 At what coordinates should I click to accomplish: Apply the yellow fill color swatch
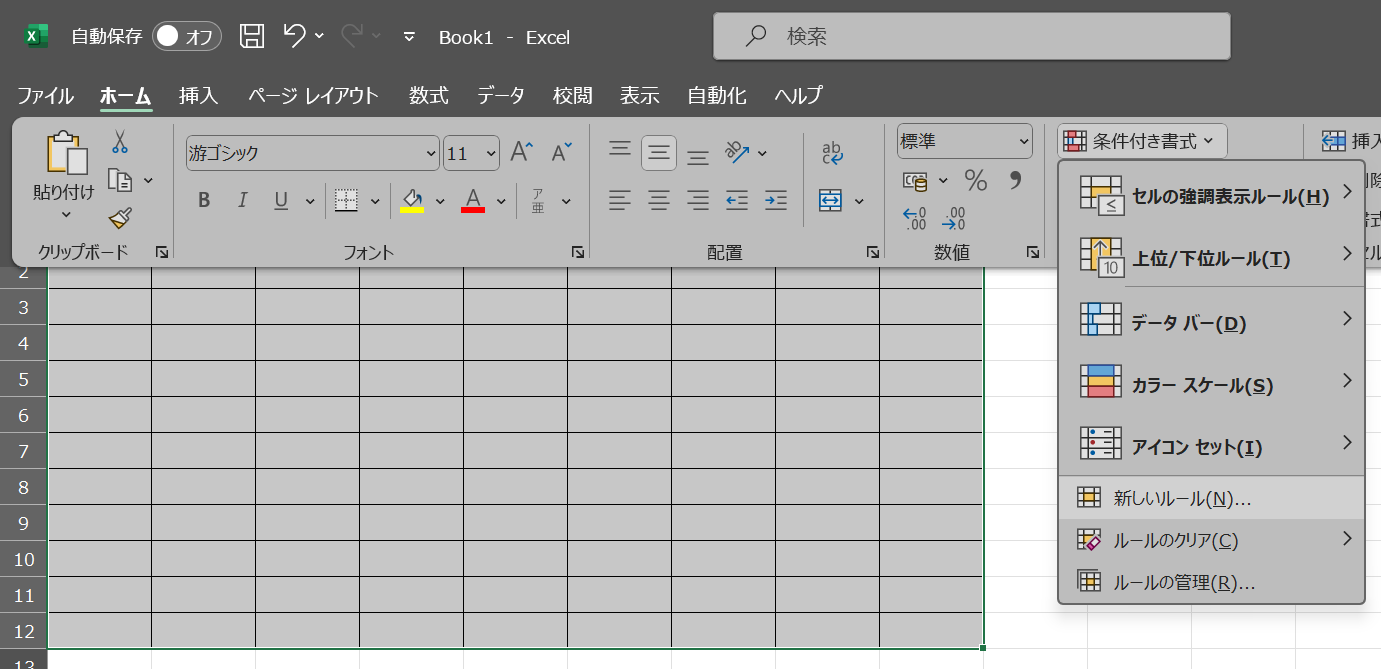pyautogui.click(x=411, y=200)
